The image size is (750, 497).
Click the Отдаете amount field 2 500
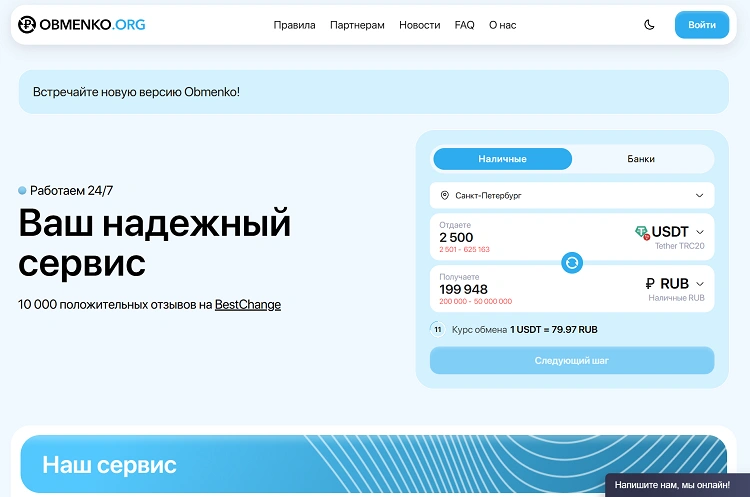click(x=456, y=237)
